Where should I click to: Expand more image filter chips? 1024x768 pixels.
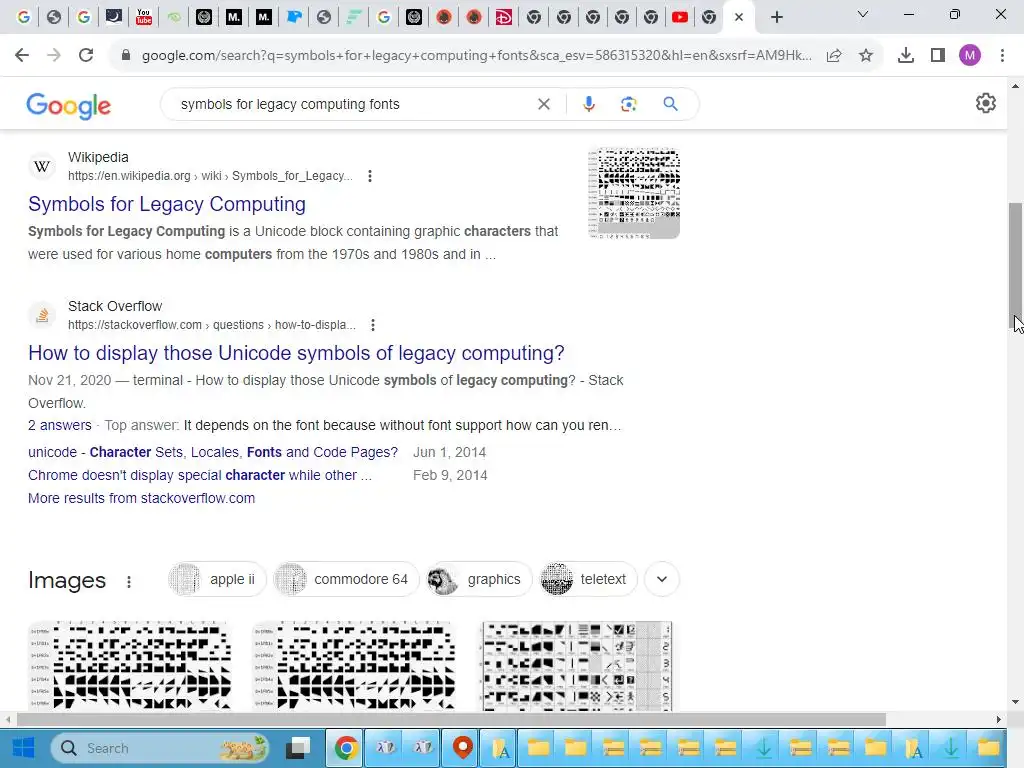pos(662,579)
